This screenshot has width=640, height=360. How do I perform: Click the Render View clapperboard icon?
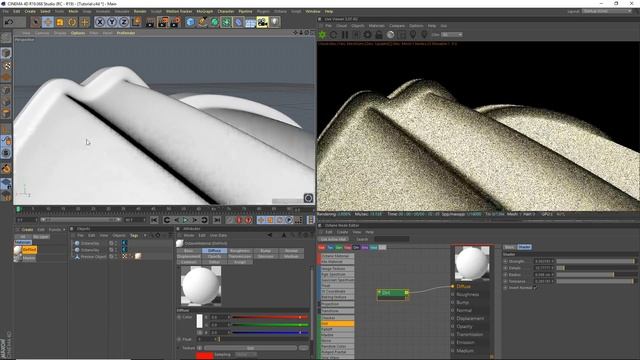[x=150, y=22]
